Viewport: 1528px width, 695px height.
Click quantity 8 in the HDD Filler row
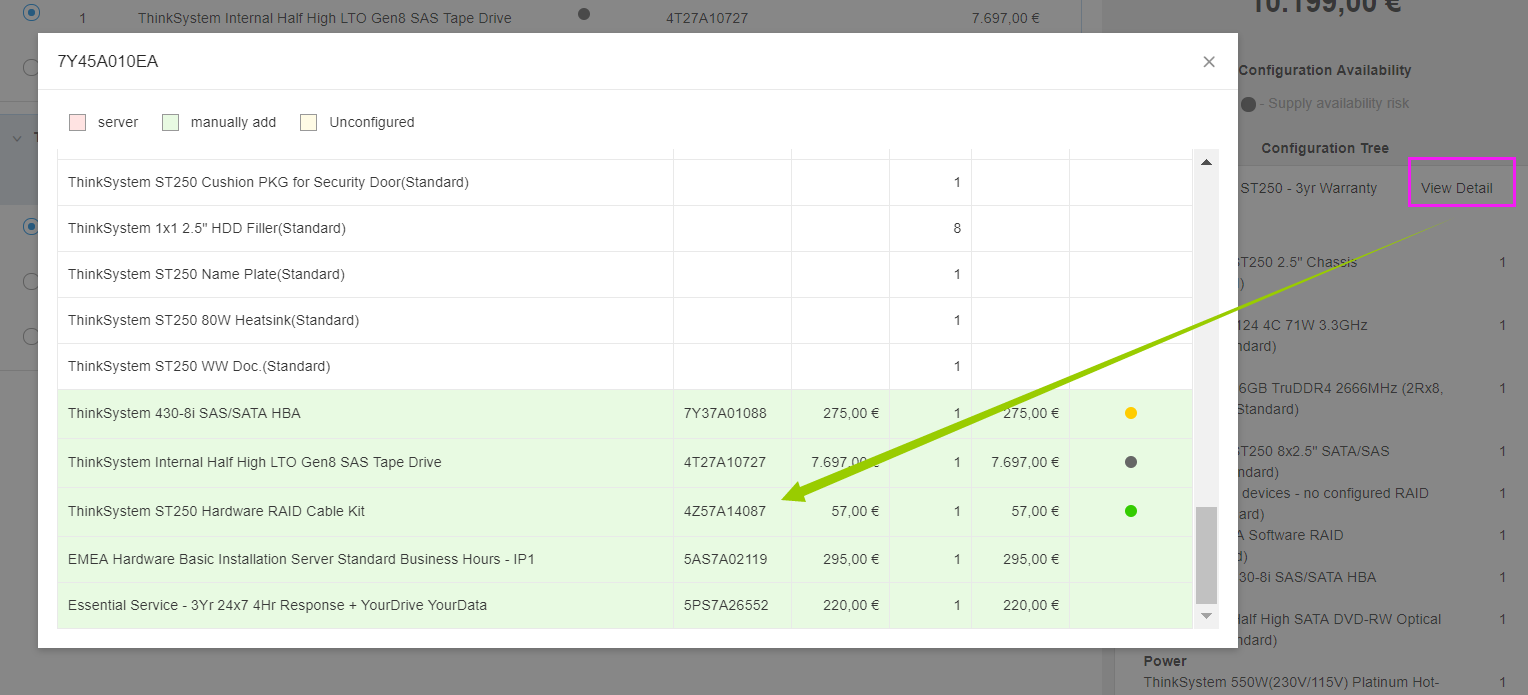point(957,228)
